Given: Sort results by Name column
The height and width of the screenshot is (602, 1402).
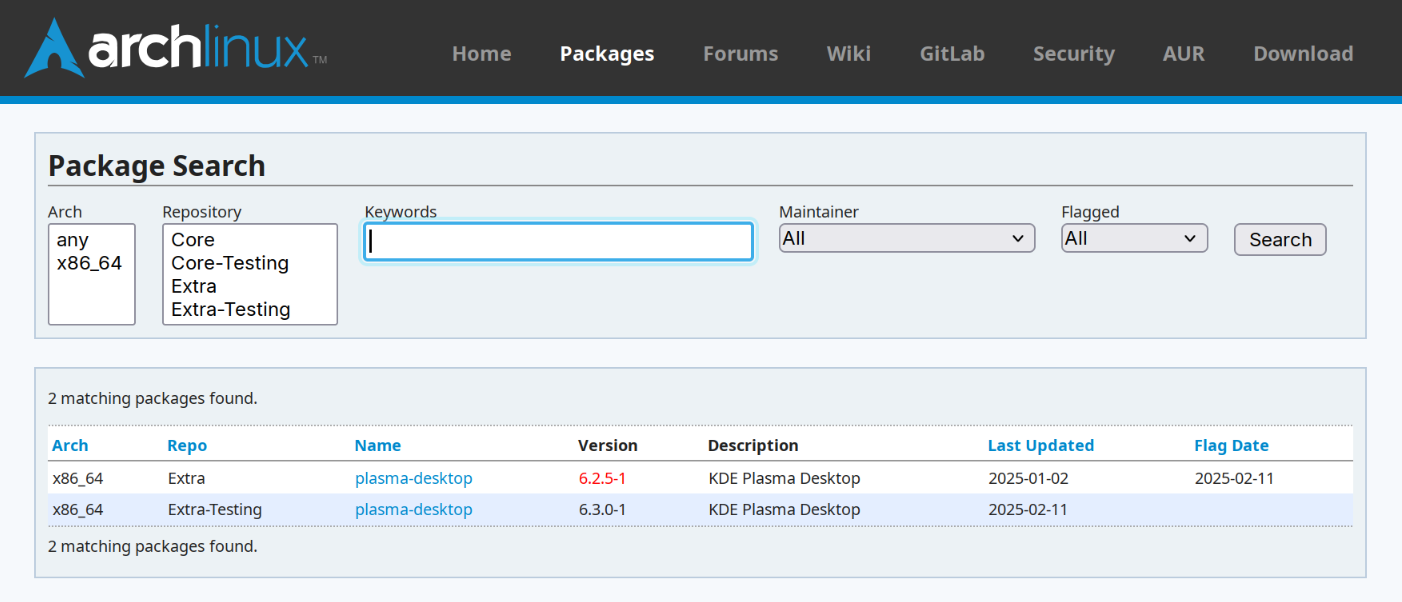Looking at the screenshot, I should coord(378,446).
